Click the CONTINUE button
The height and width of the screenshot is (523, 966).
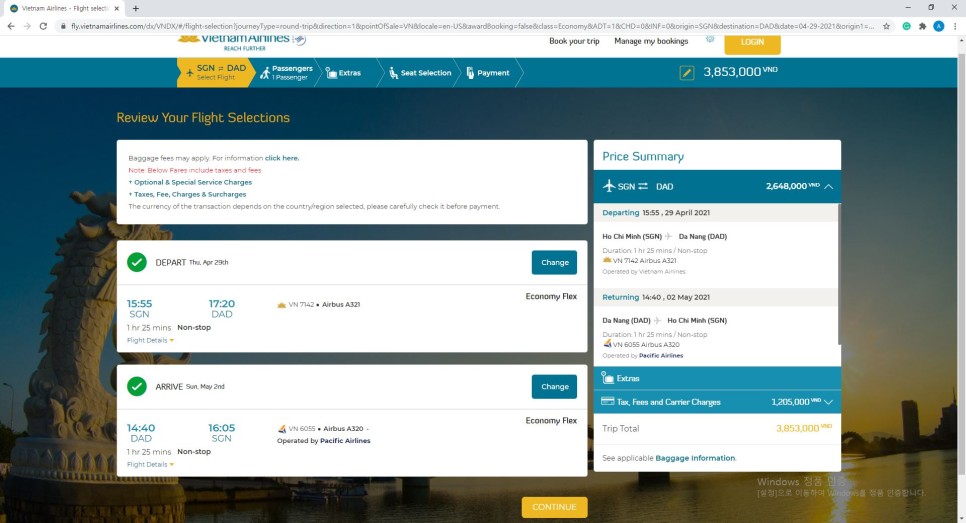click(x=554, y=507)
